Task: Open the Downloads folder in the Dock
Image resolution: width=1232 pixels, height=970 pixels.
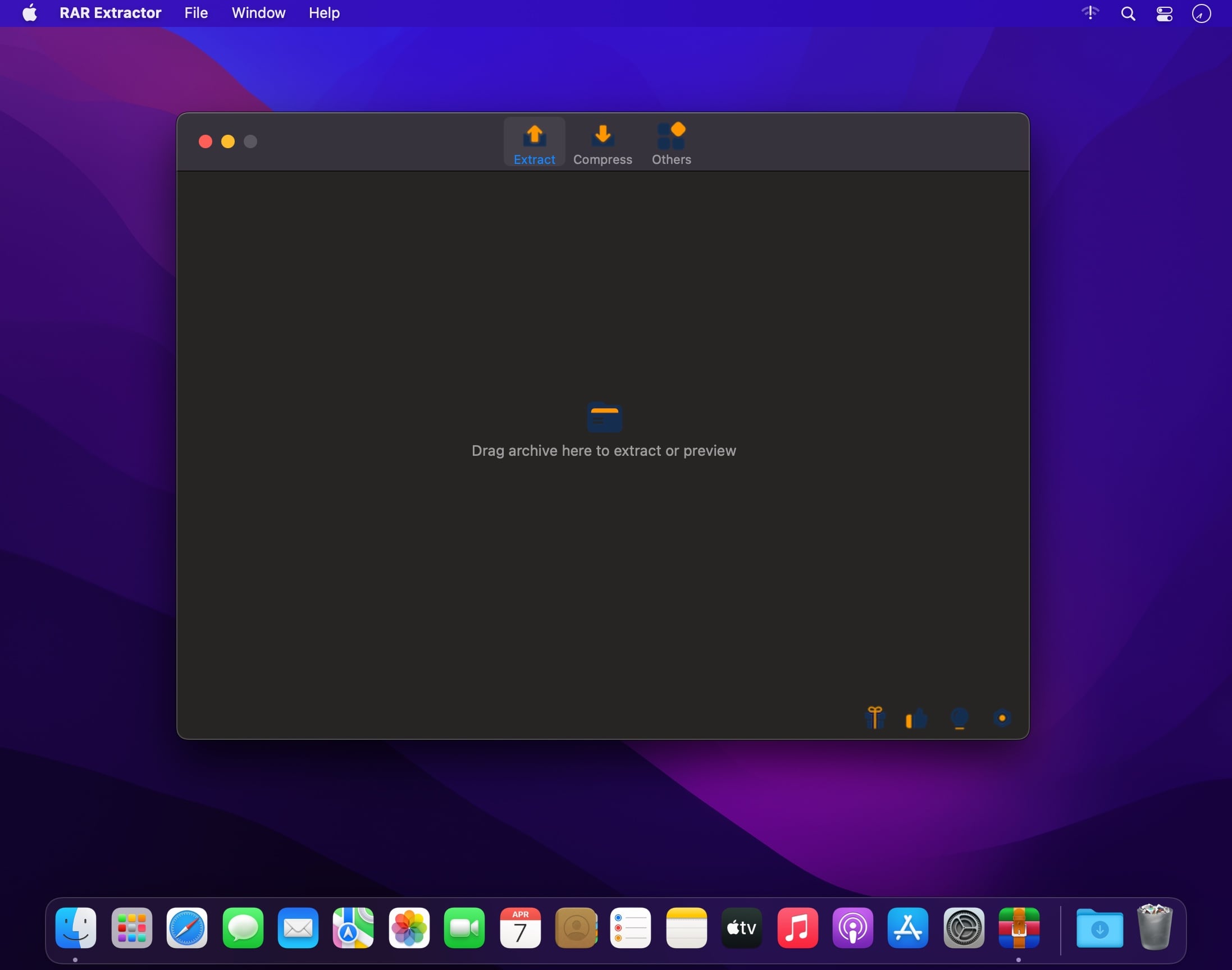Action: [x=1099, y=928]
